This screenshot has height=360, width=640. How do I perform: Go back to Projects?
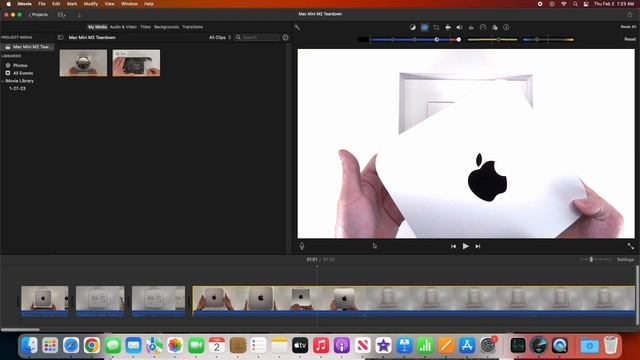point(38,15)
